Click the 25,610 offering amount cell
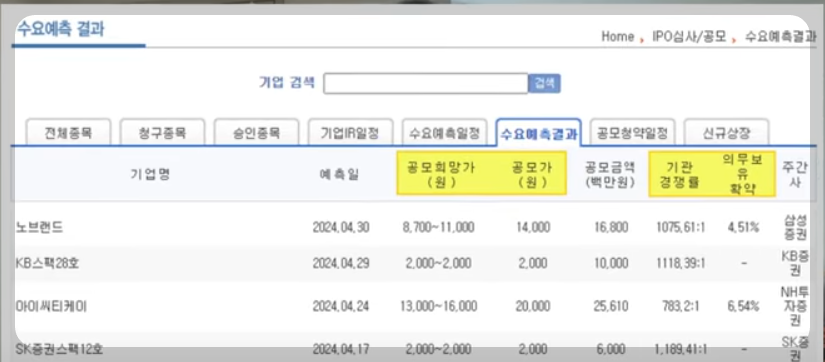 [610, 306]
